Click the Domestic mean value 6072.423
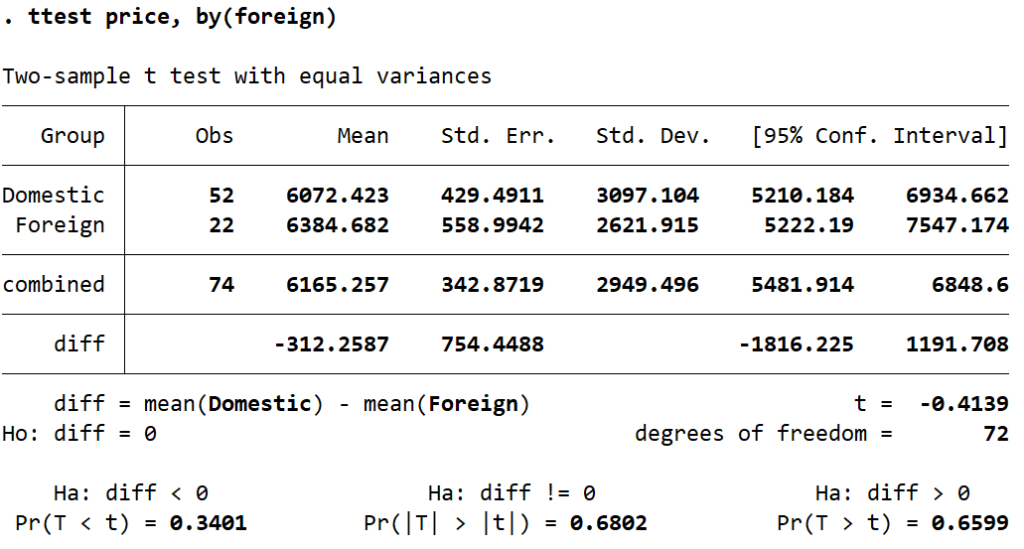This screenshot has width=1024, height=549. point(337,195)
